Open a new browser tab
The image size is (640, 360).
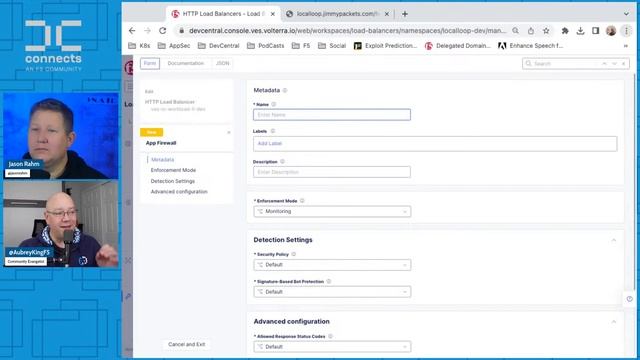[x=405, y=14]
